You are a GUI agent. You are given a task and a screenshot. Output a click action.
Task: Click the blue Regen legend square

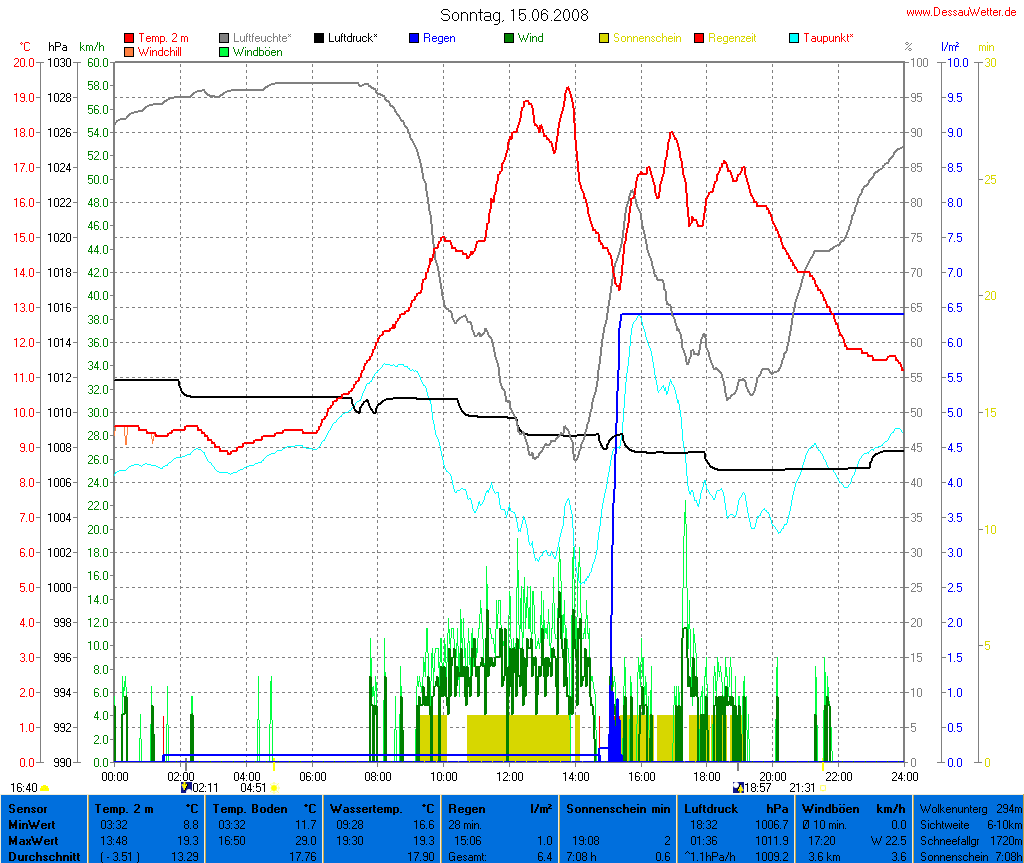(414, 38)
